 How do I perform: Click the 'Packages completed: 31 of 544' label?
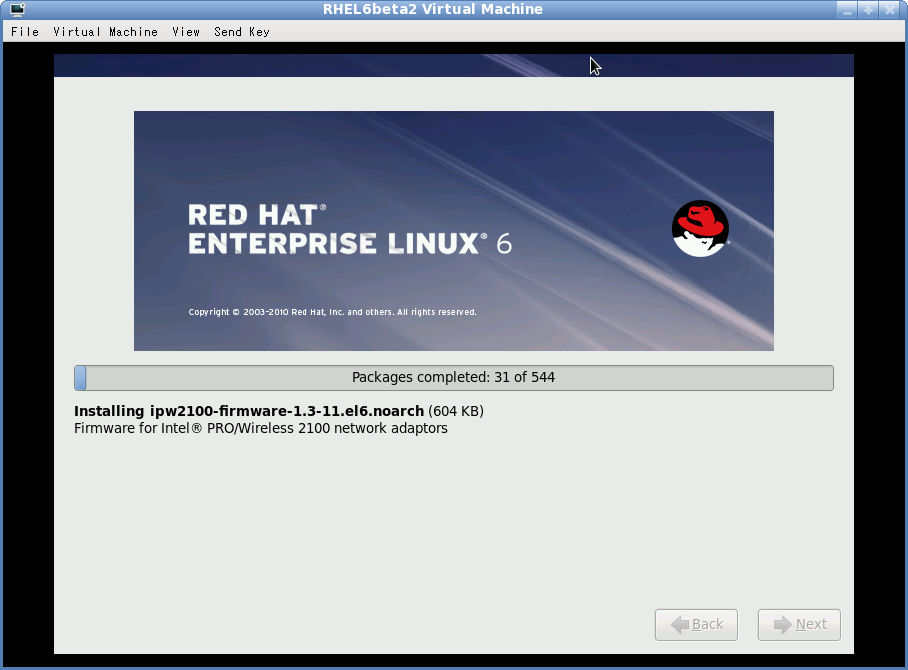[453, 378]
